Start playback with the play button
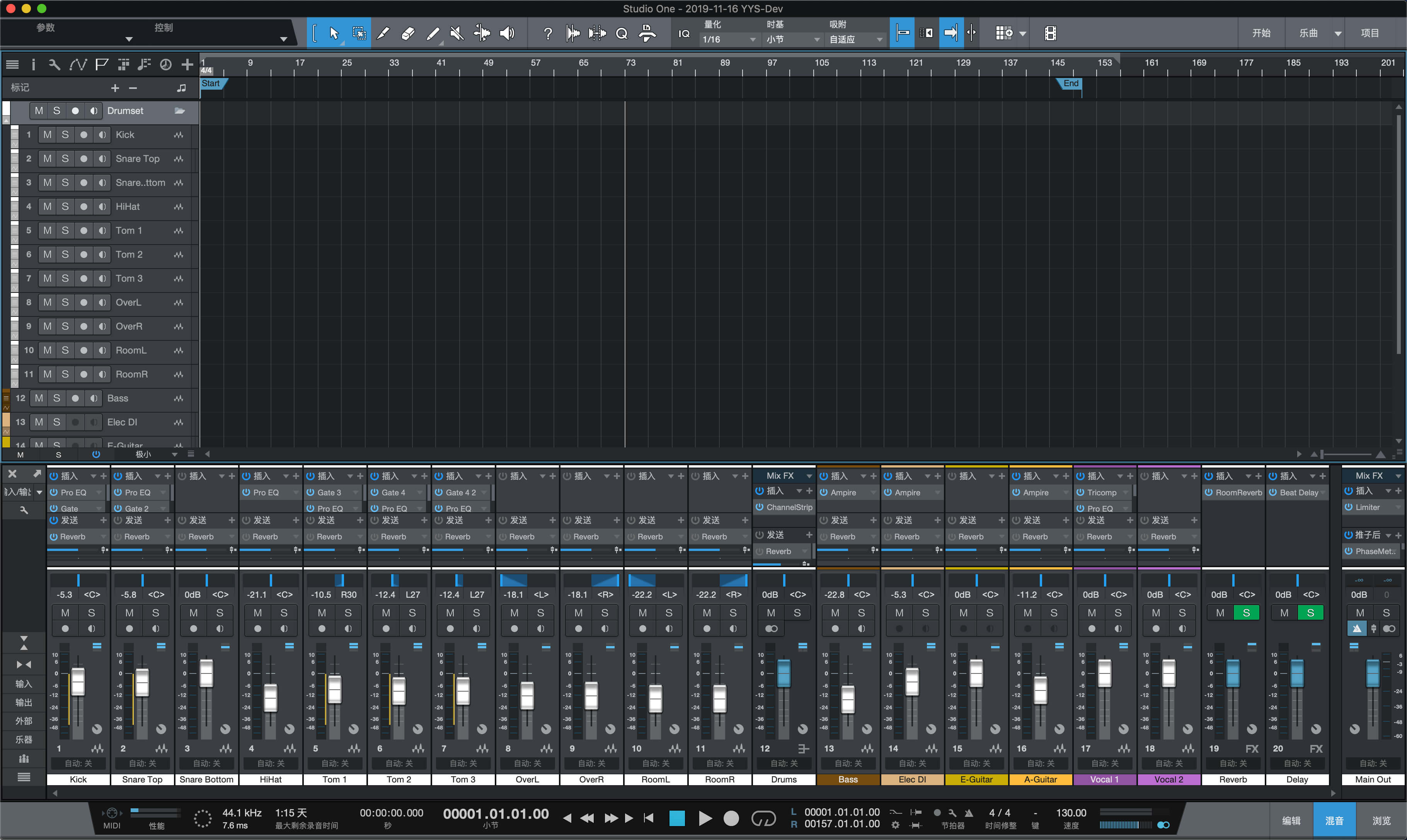The height and width of the screenshot is (840, 1407). 705,818
